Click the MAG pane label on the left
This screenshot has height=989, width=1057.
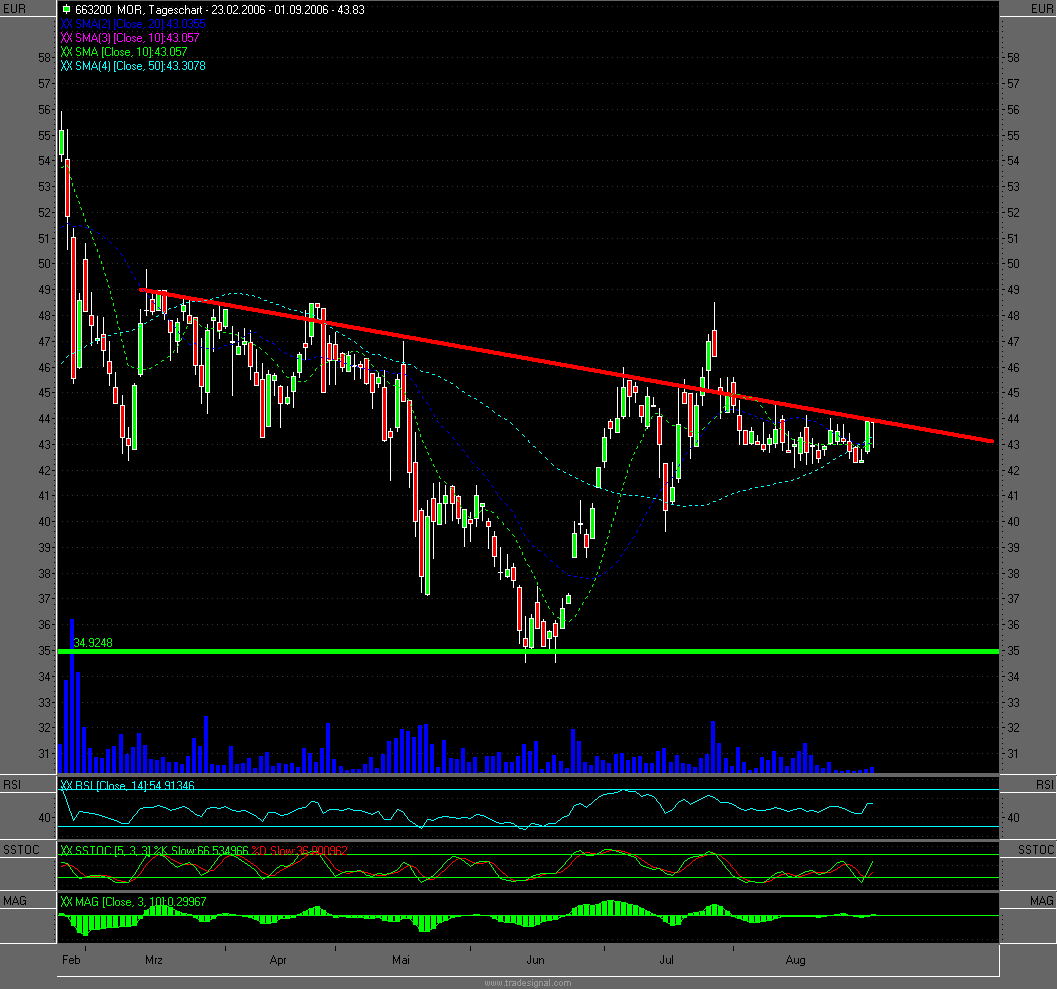pos(15,901)
